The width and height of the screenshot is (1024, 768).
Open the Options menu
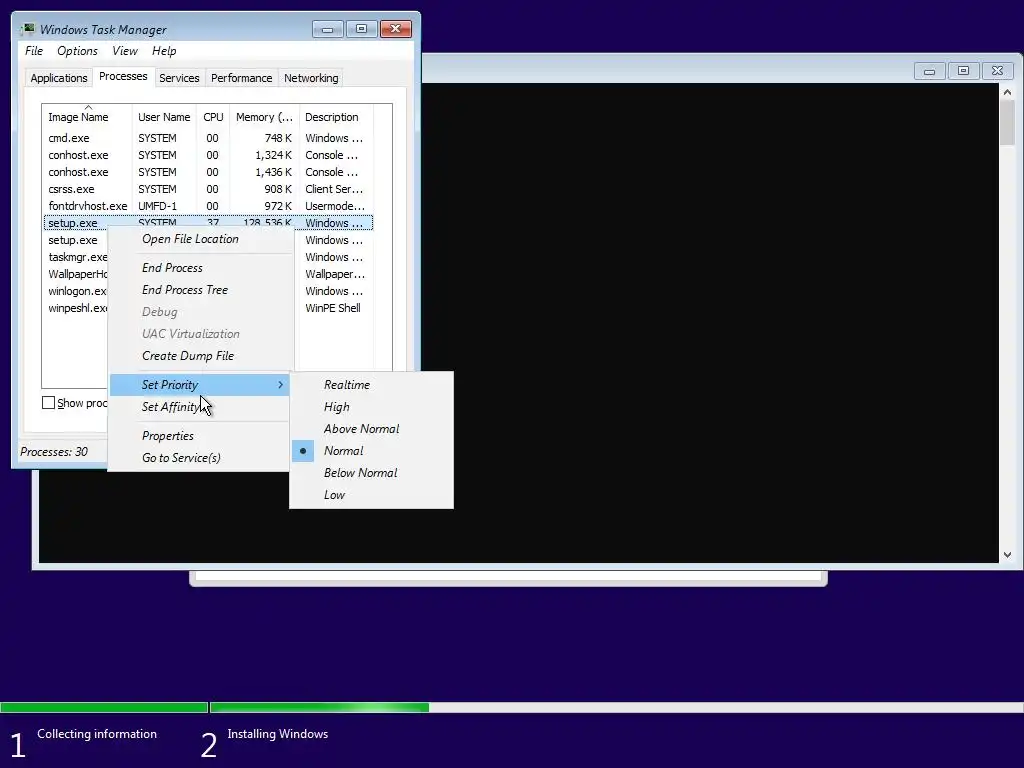tap(77, 51)
